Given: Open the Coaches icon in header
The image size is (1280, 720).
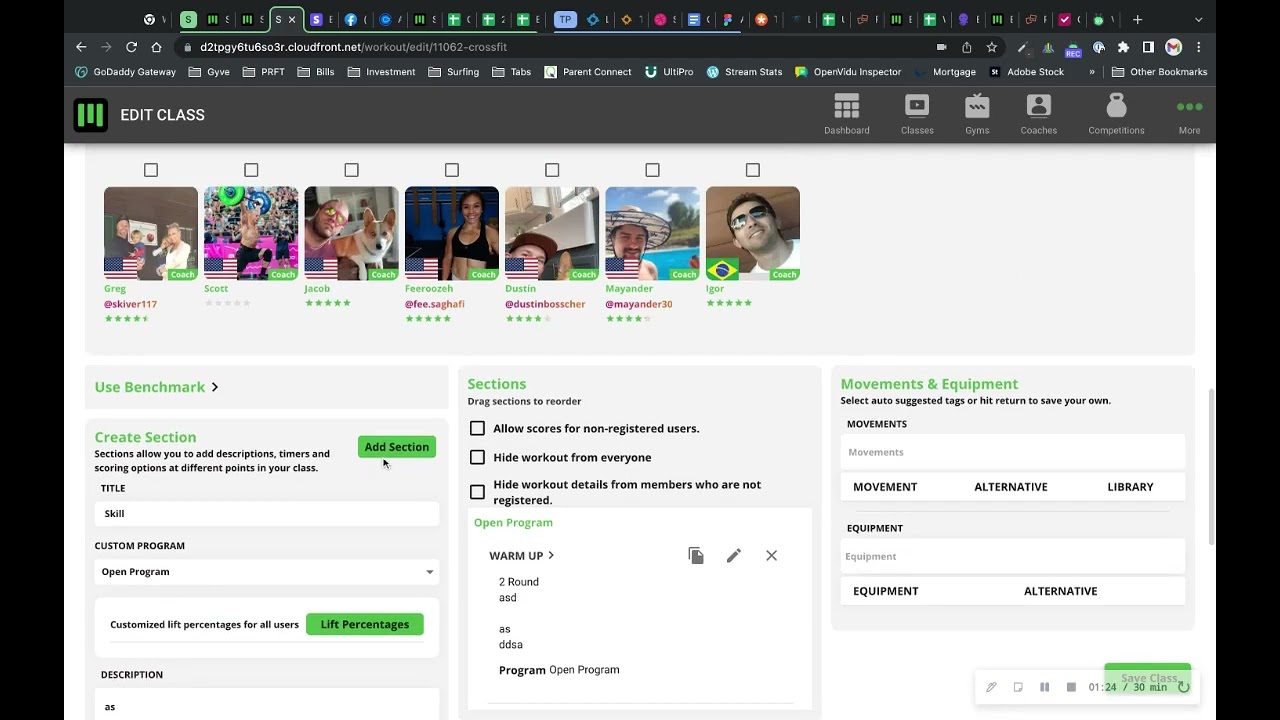Looking at the screenshot, I should tap(1038, 106).
